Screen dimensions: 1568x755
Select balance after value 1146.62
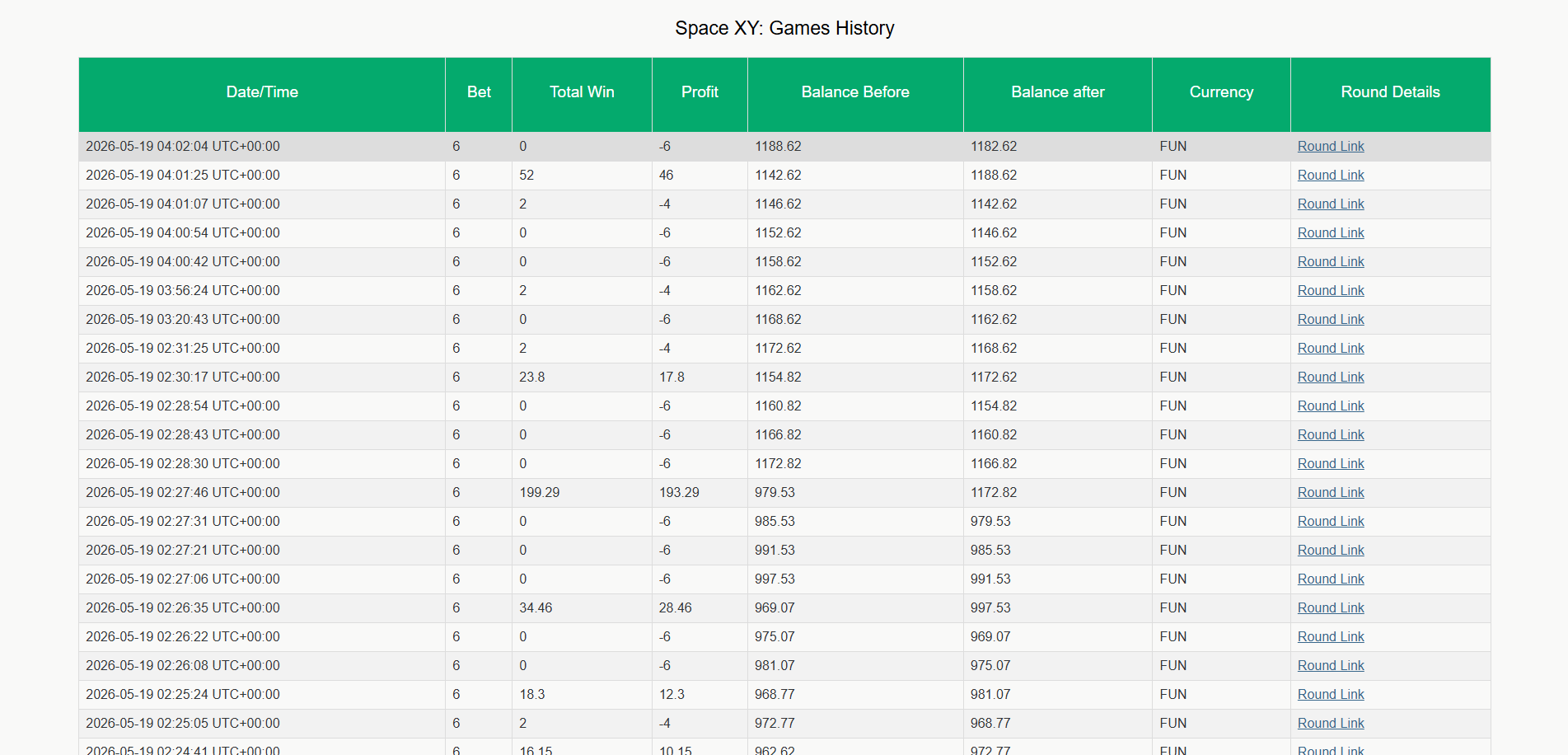click(994, 232)
